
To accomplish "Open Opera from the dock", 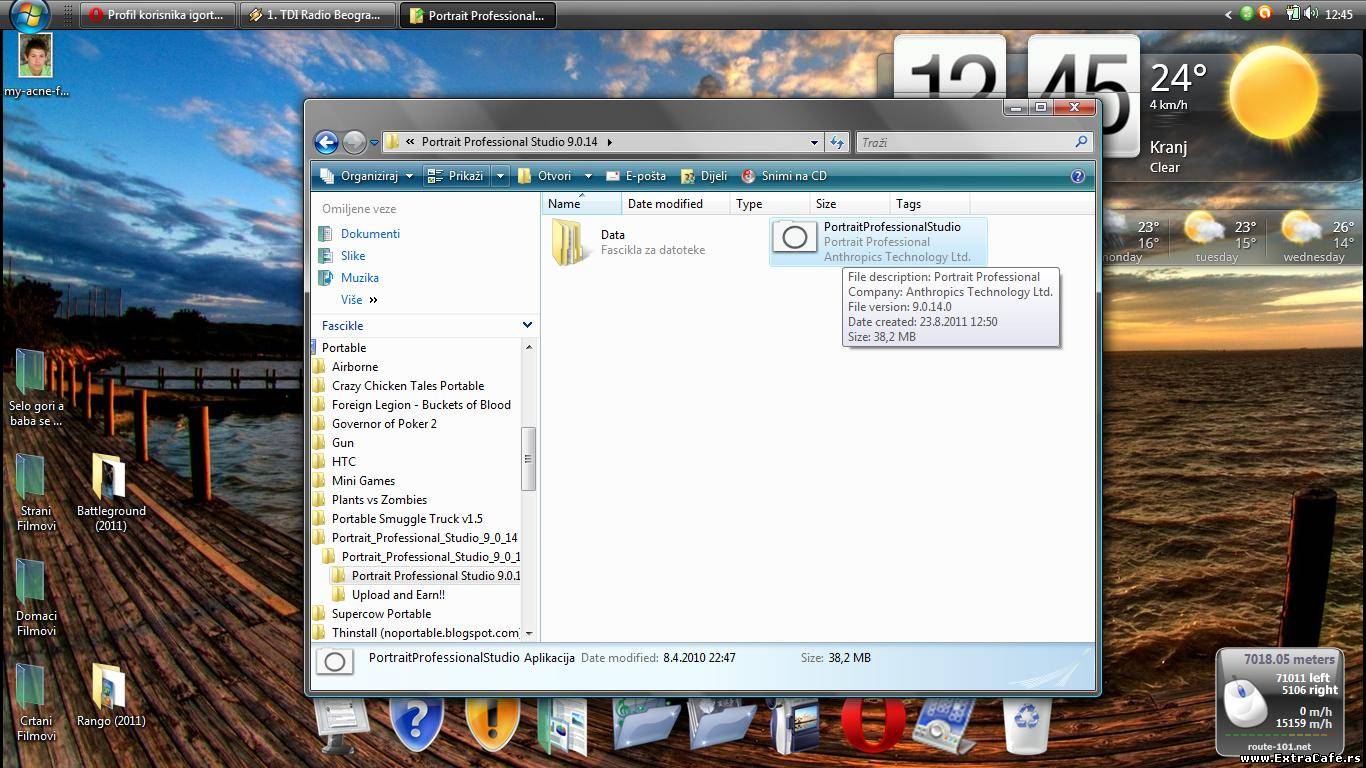I will [x=873, y=725].
